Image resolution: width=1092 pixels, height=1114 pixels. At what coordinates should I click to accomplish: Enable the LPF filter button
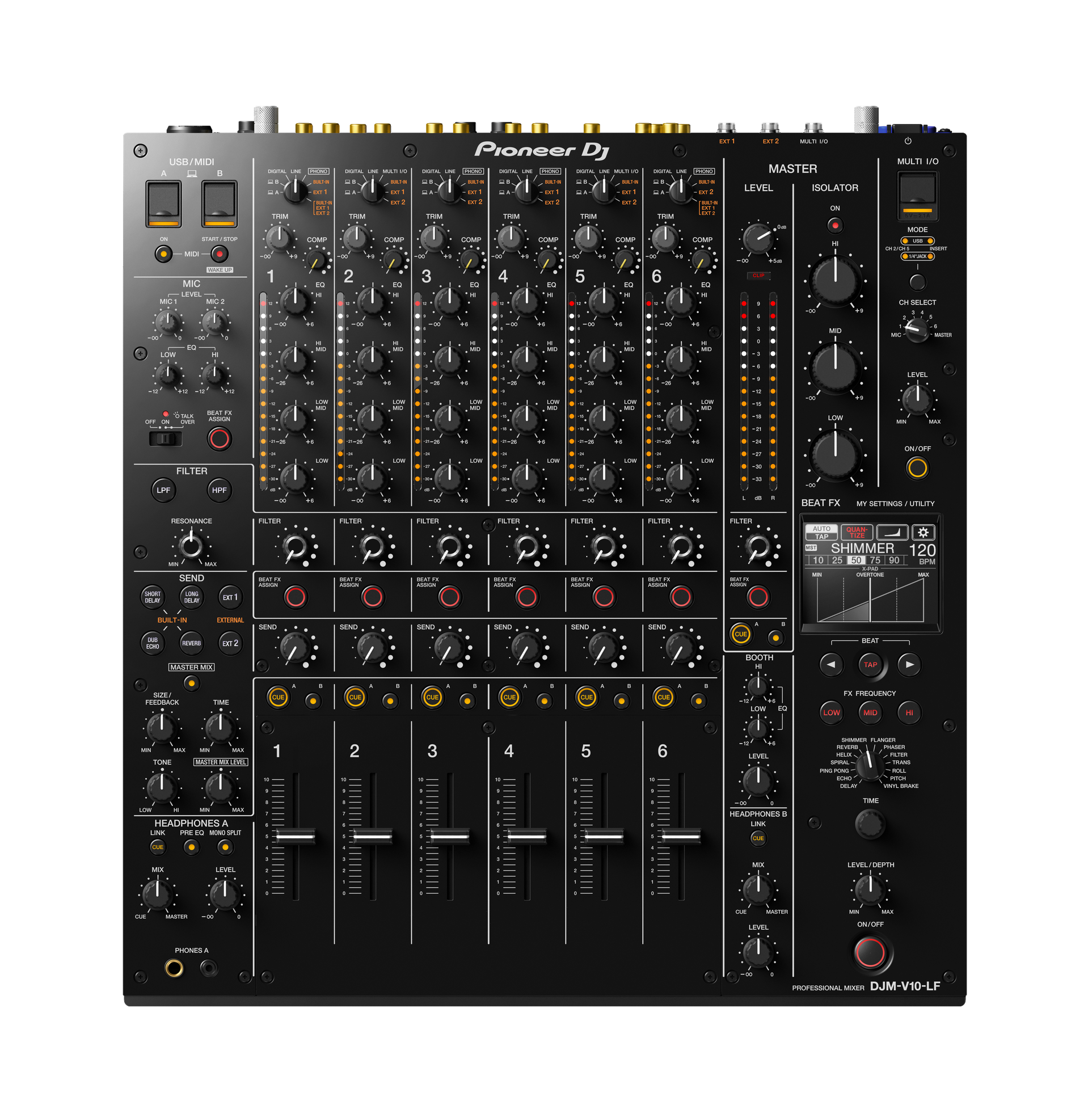coord(163,490)
